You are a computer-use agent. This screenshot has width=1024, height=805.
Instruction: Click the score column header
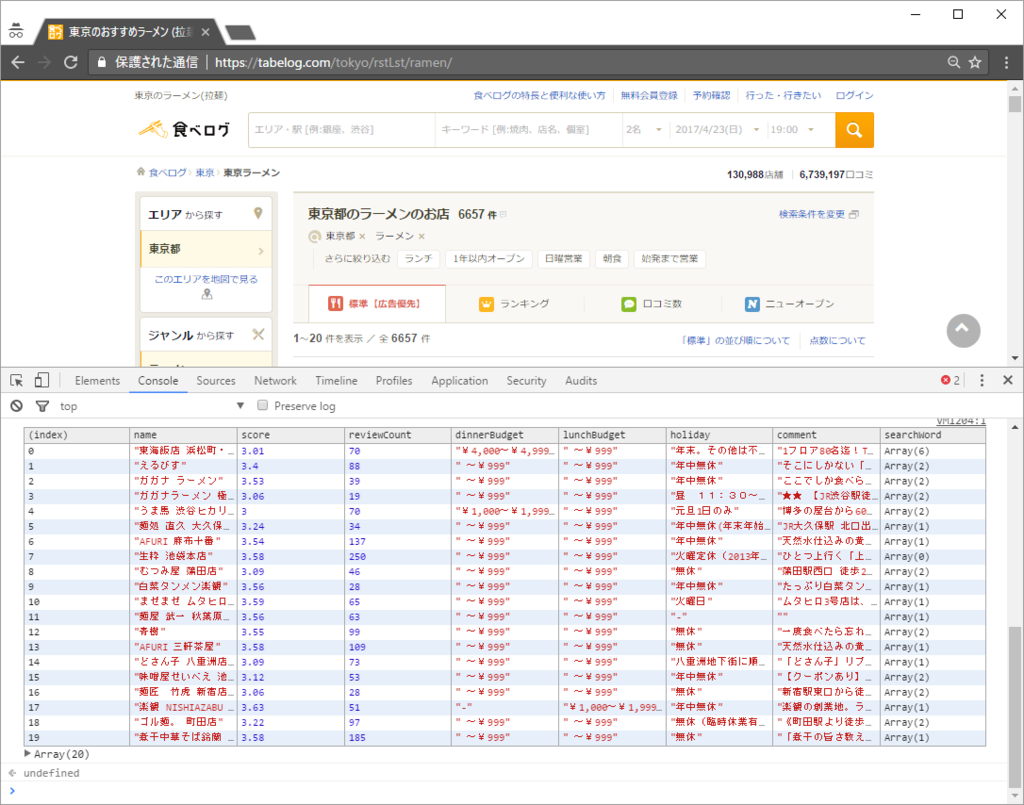click(x=291, y=435)
